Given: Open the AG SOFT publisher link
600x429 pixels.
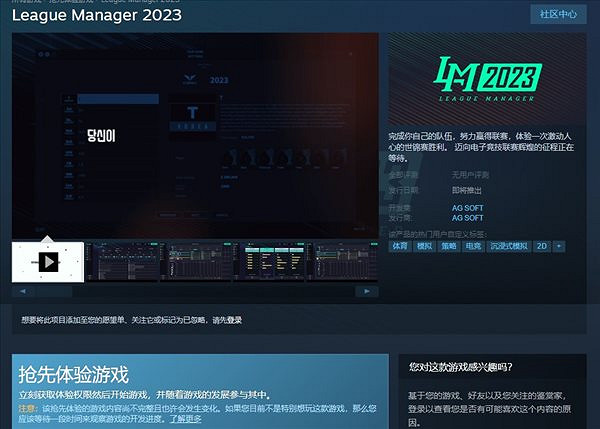Looking at the screenshot, I should 468,217.
